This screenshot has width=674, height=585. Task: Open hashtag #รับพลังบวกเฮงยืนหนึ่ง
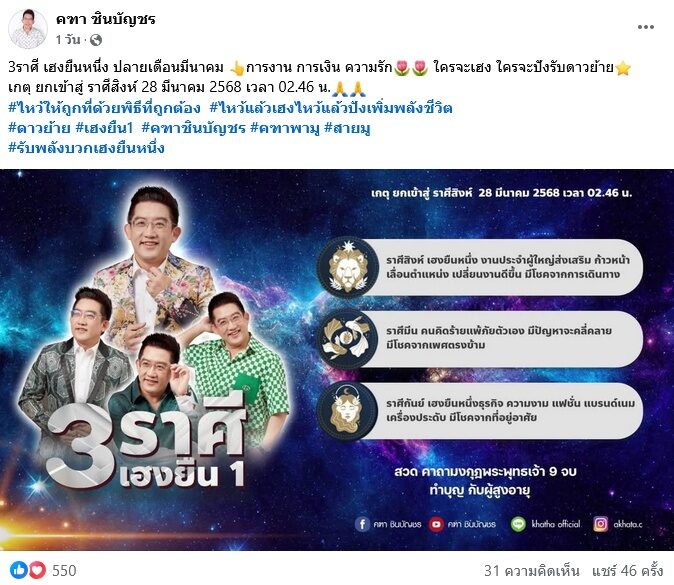(x=86, y=148)
